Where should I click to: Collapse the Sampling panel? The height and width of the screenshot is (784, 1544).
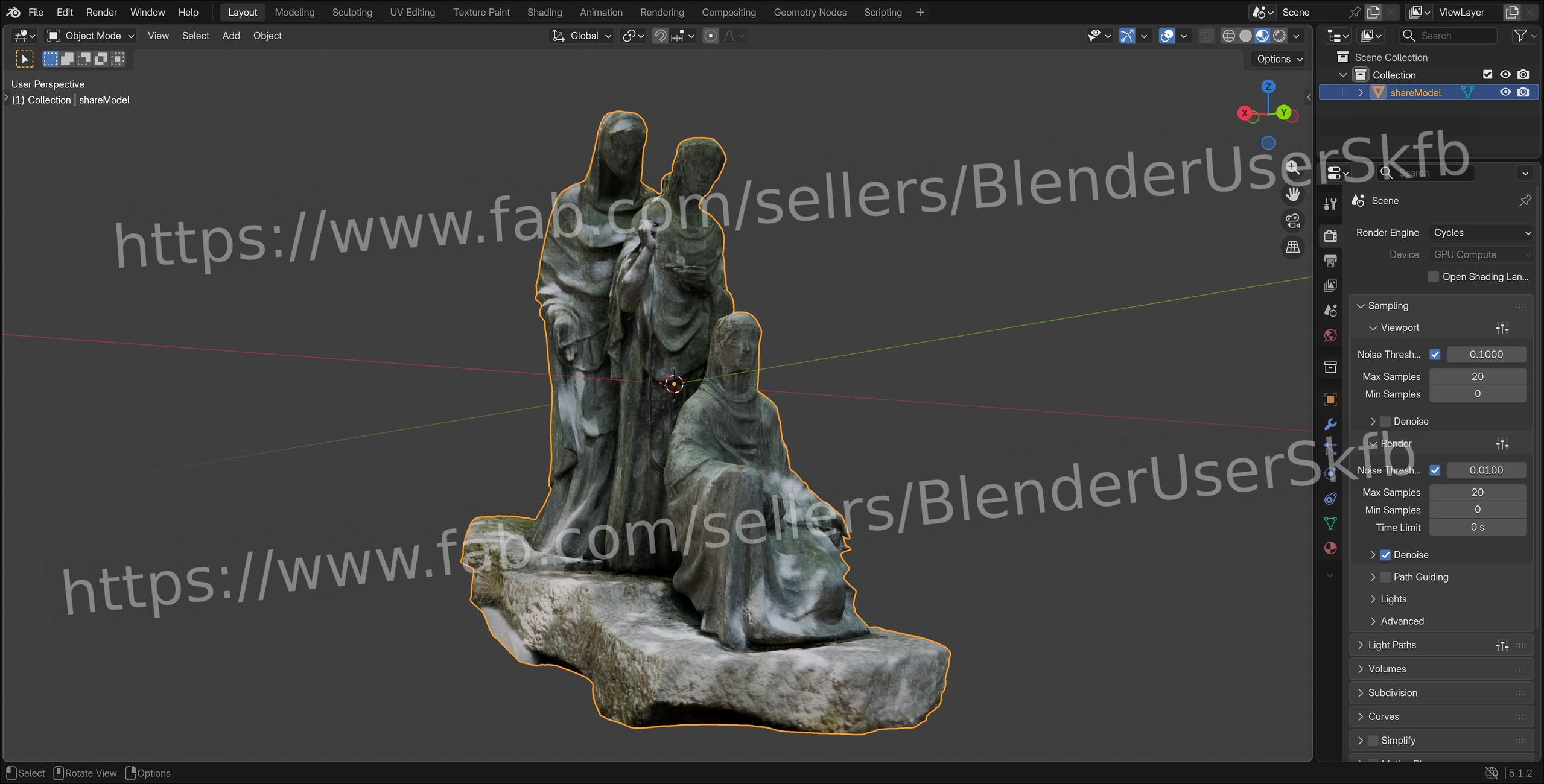(x=1361, y=306)
